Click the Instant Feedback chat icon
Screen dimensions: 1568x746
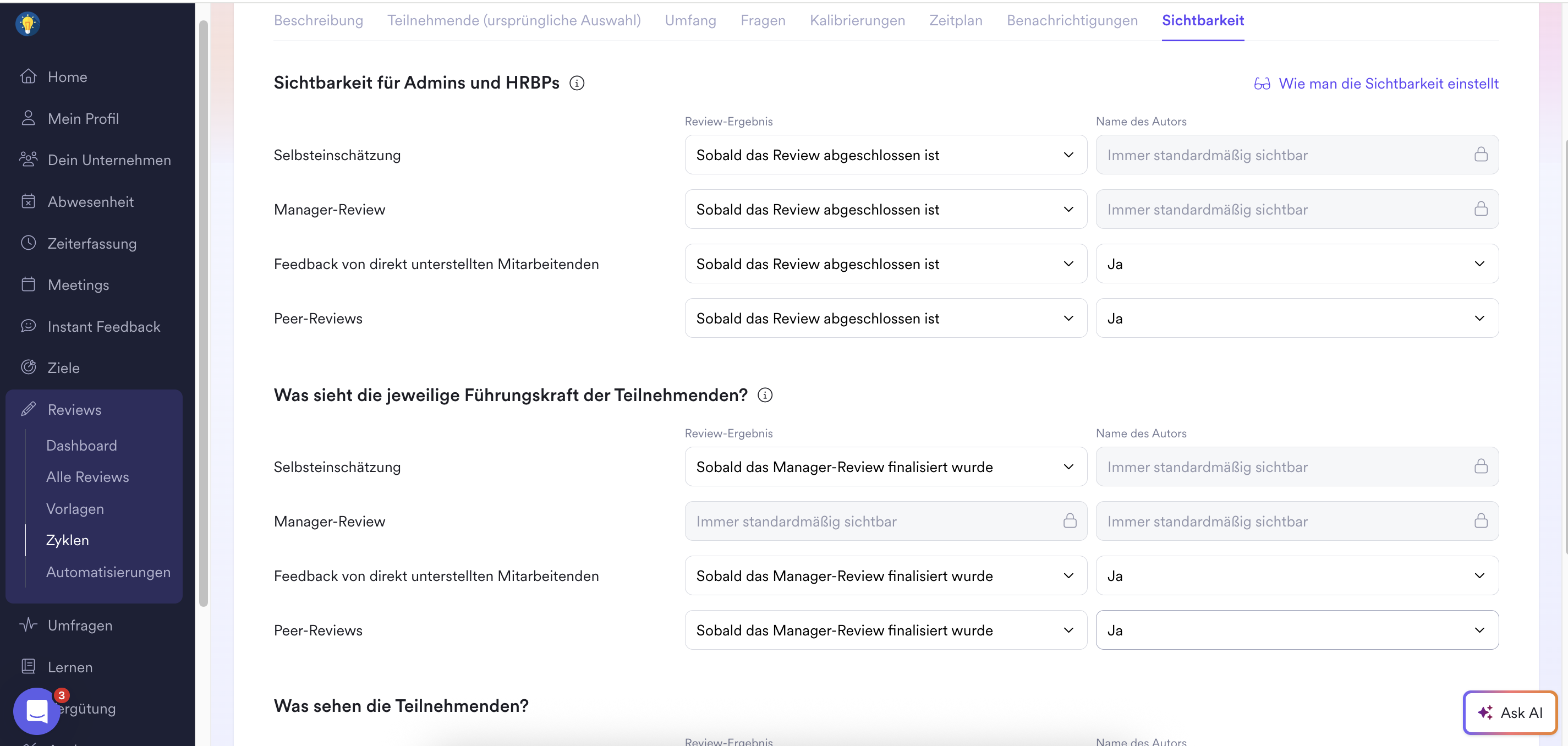click(x=28, y=326)
